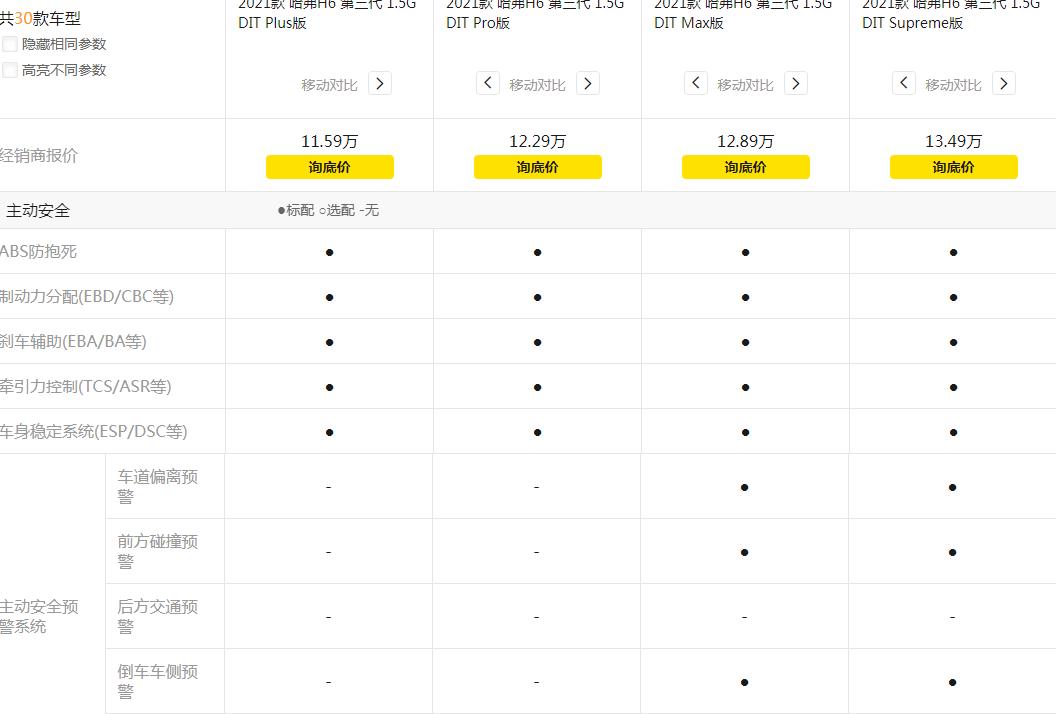Check the 隐藏相同参数 checkbox

10,44
